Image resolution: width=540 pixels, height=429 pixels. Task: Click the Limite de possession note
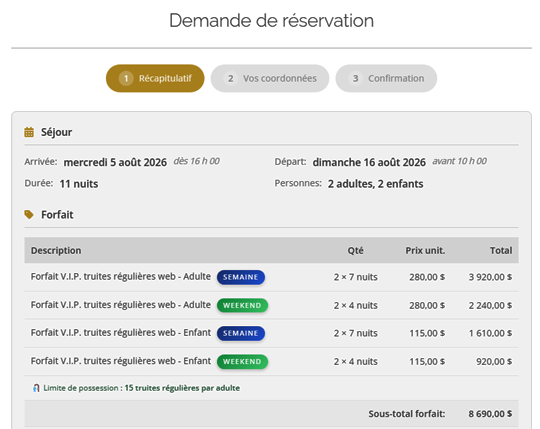(x=142, y=388)
